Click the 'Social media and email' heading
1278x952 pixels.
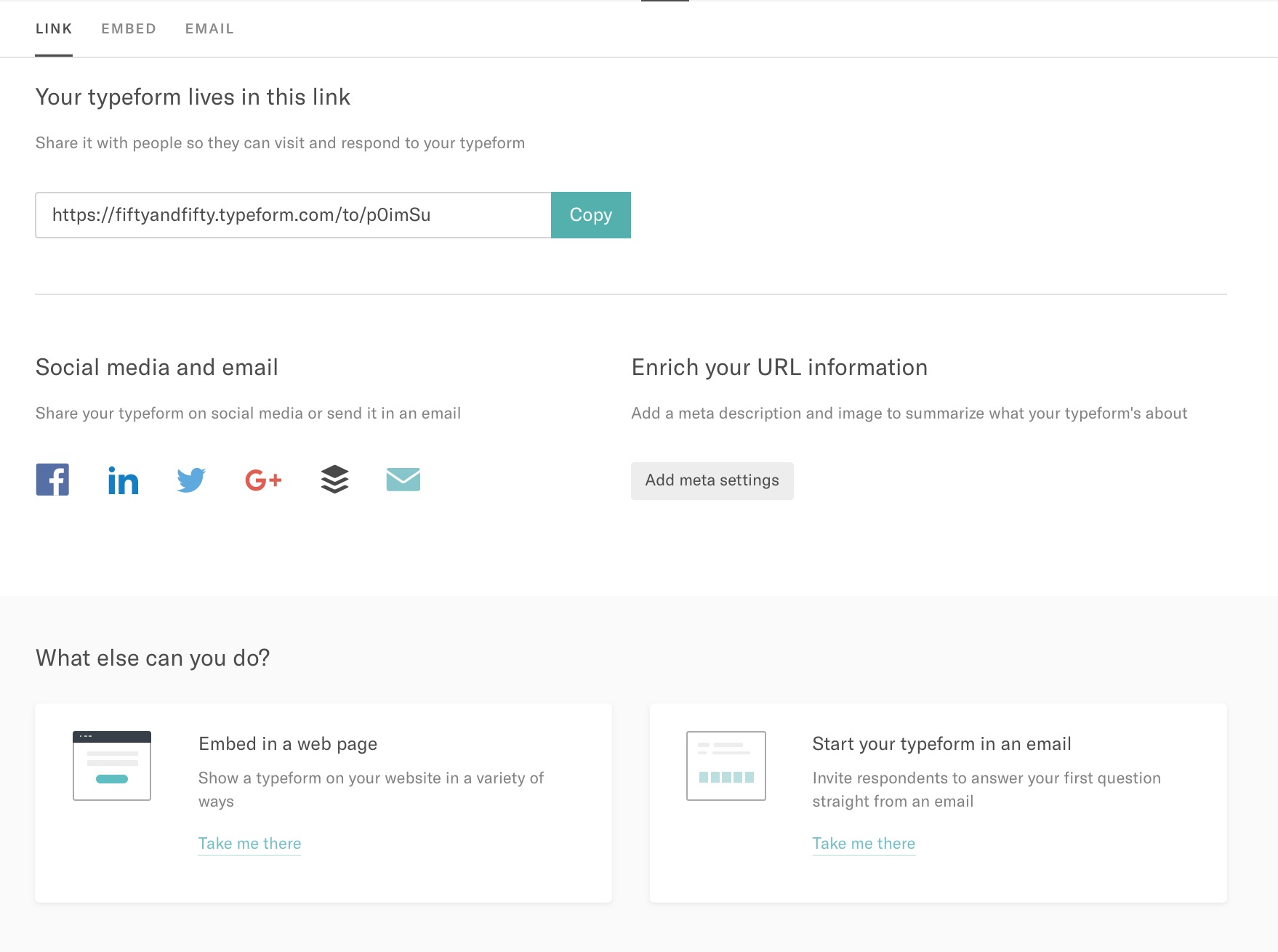click(x=157, y=367)
